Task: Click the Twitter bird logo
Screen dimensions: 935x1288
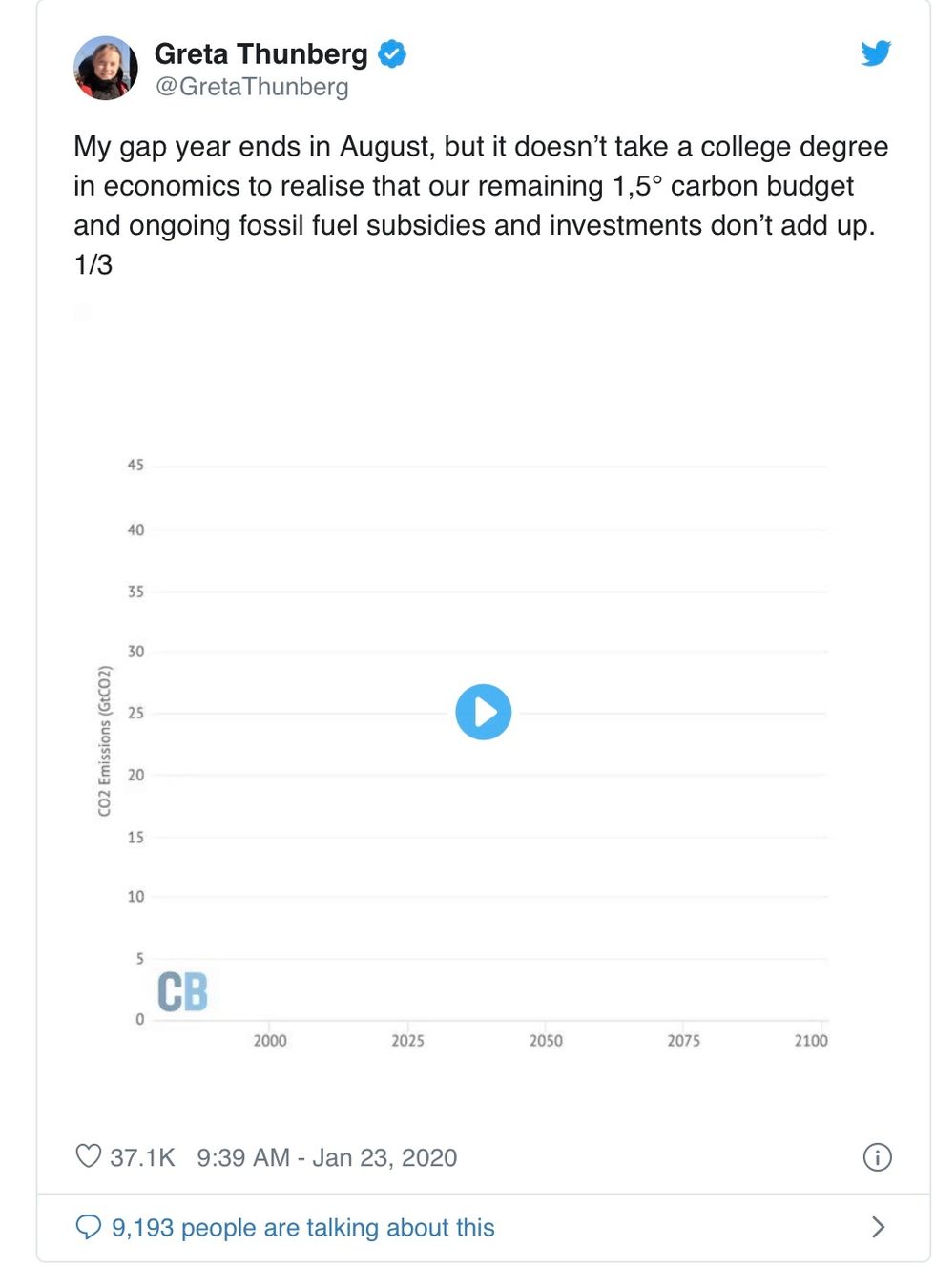Action: coord(875,53)
